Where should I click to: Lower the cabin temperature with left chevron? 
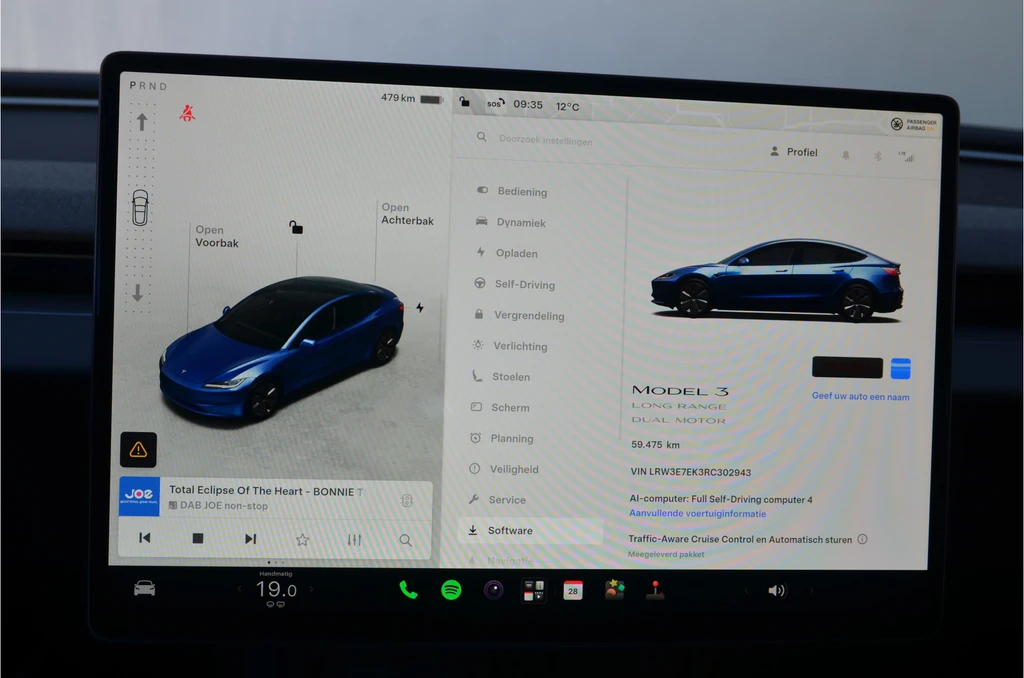pyautogui.click(x=240, y=589)
